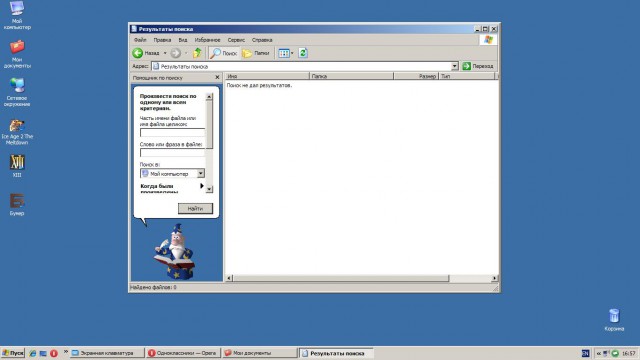Screen dimensions: 640x360
Task: Click the green Назад back arrow
Action: coord(138,53)
